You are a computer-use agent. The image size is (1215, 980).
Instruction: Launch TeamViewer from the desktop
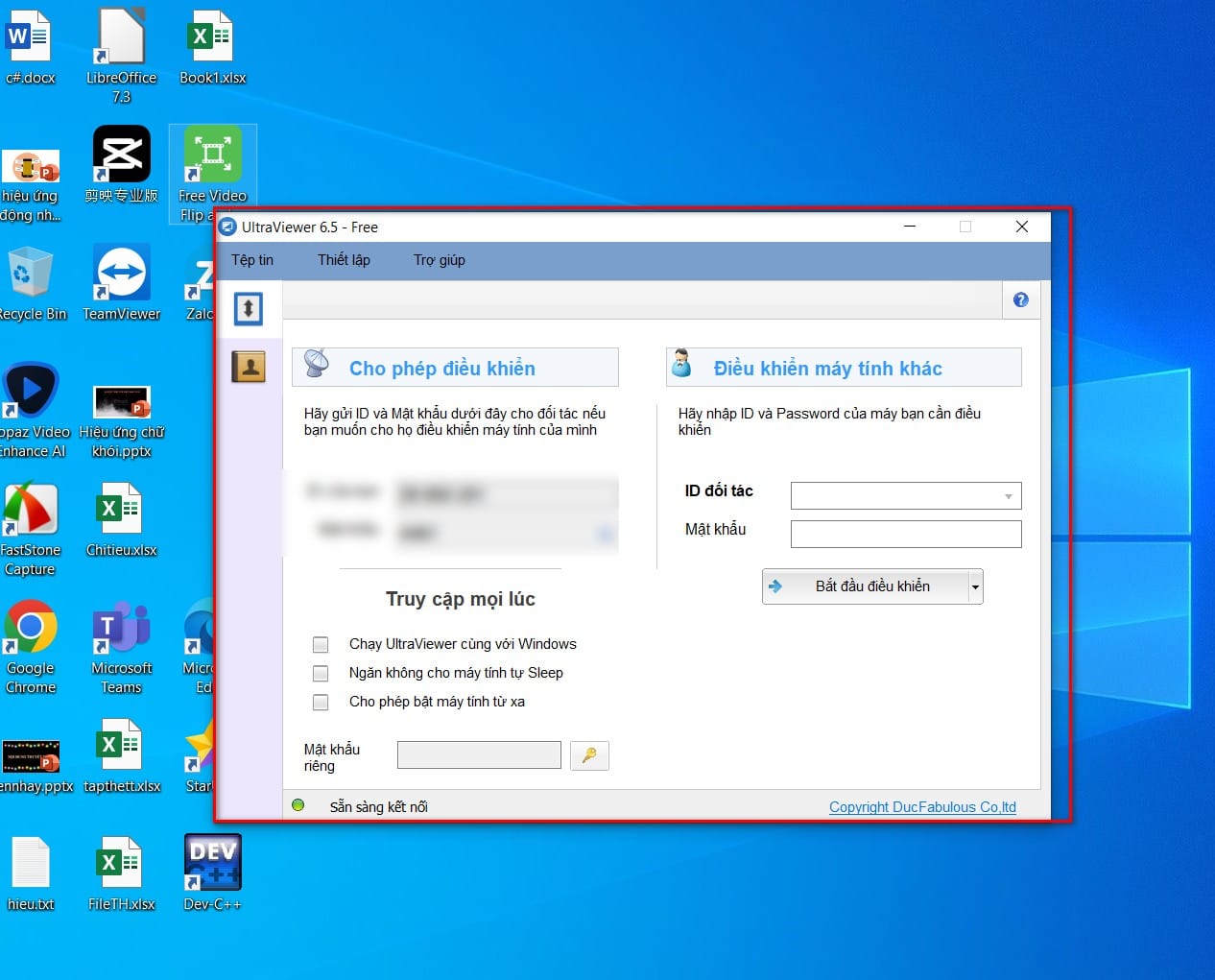click(121, 283)
